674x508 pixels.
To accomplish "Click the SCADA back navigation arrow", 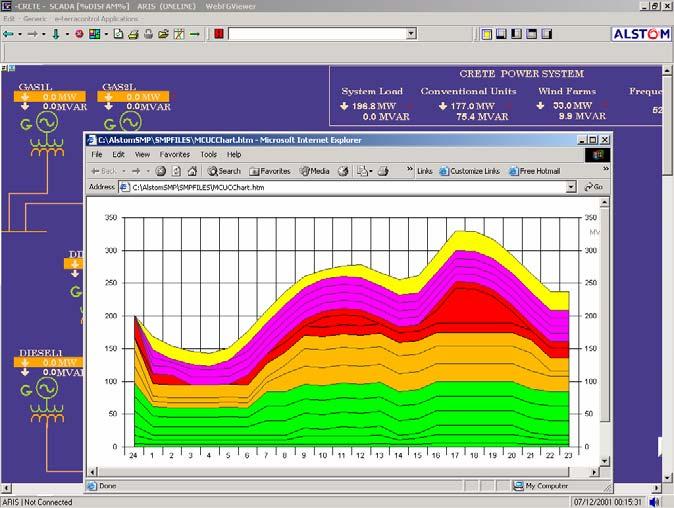I will point(8,34).
